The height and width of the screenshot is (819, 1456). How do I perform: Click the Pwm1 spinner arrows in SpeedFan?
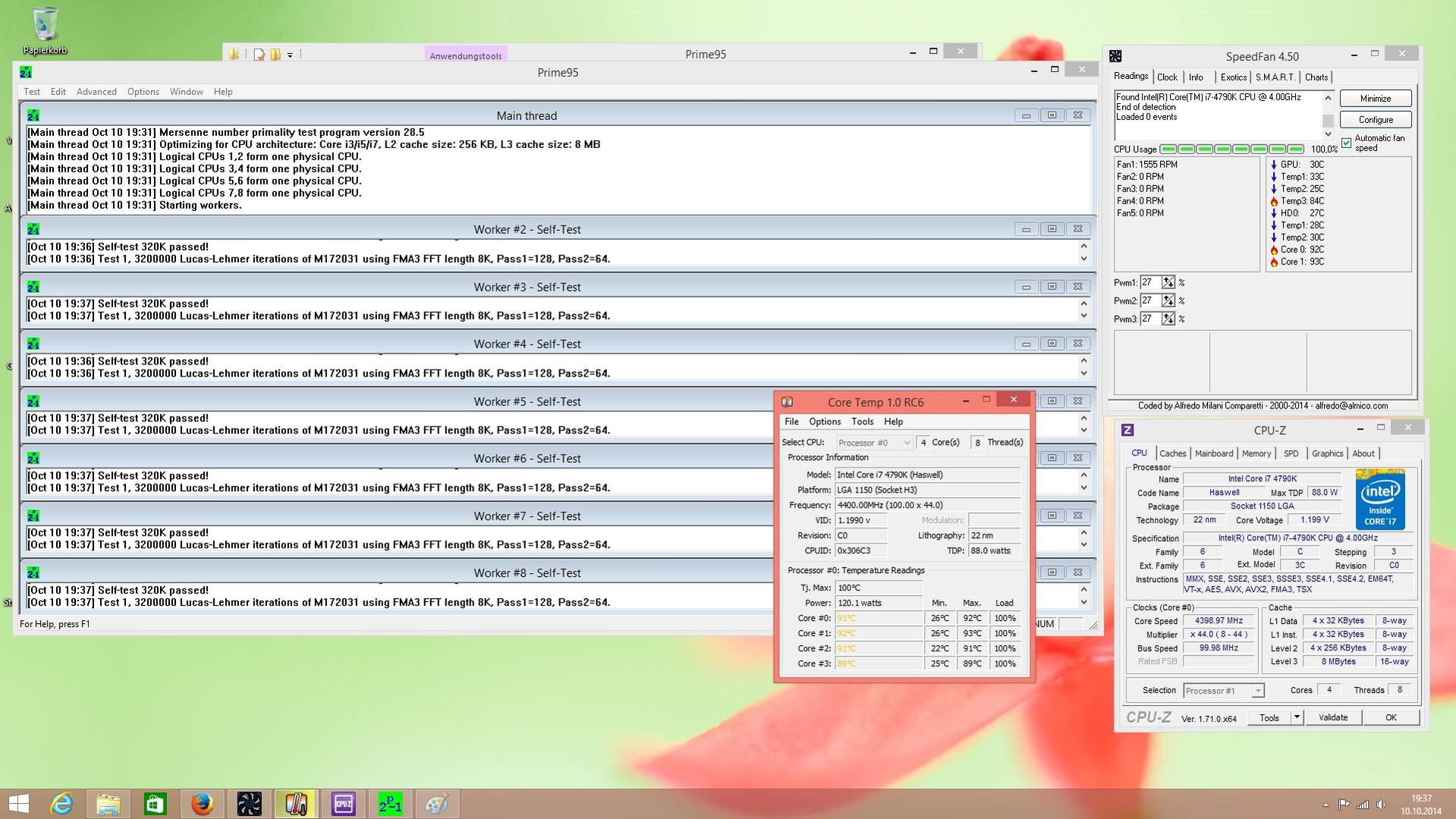(x=1168, y=282)
